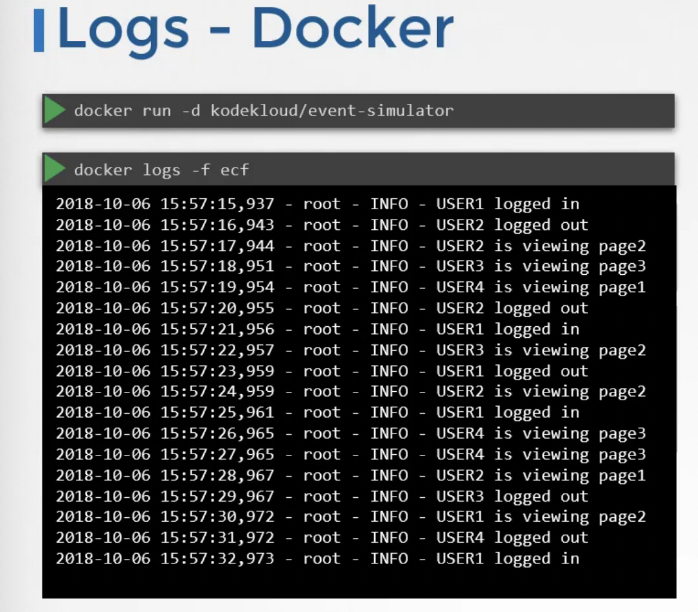Click the 15:57:16,943 USER2 logged out line
Screen dimensions: 698x612
point(322,225)
